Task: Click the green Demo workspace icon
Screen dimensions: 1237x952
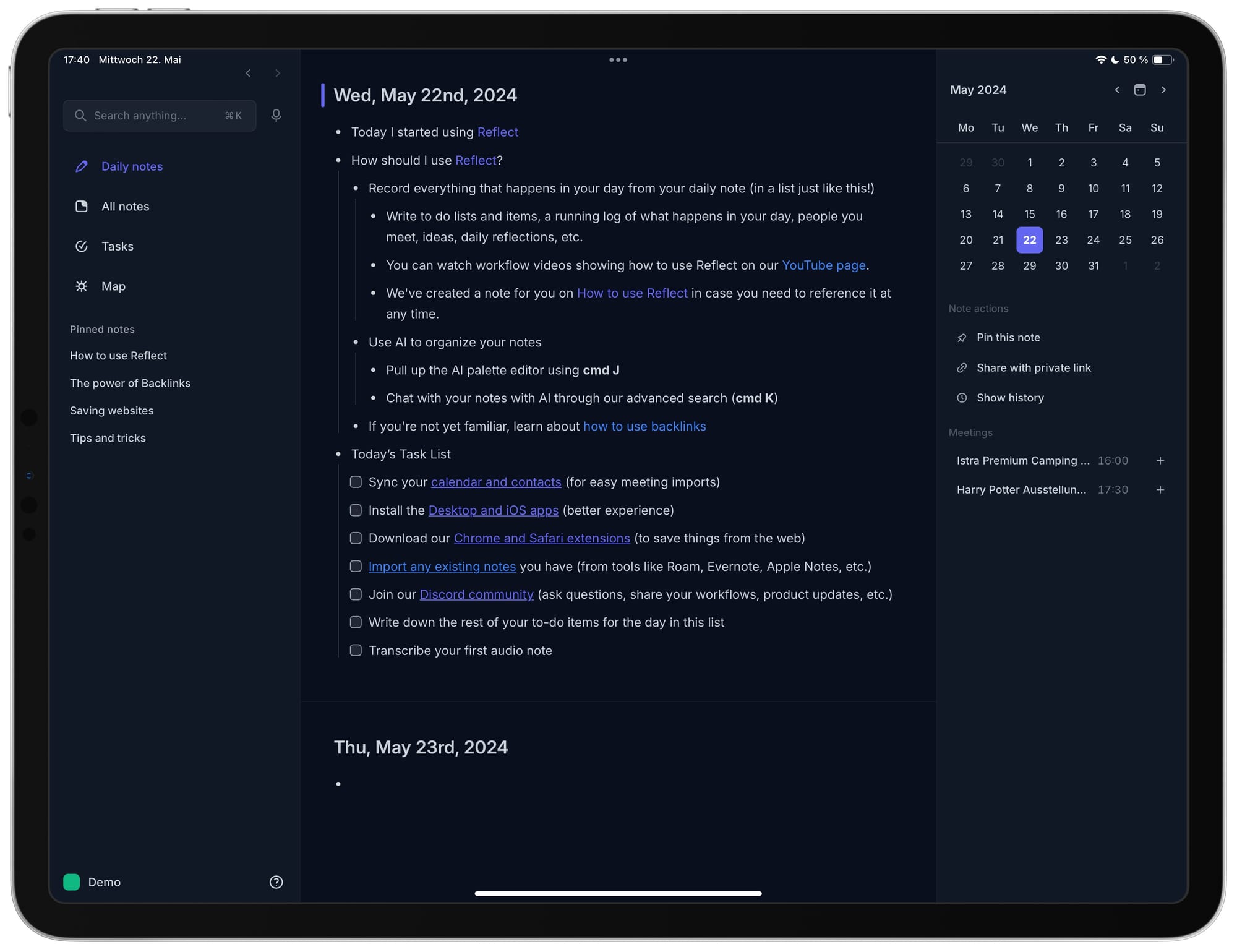Action: point(72,882)
